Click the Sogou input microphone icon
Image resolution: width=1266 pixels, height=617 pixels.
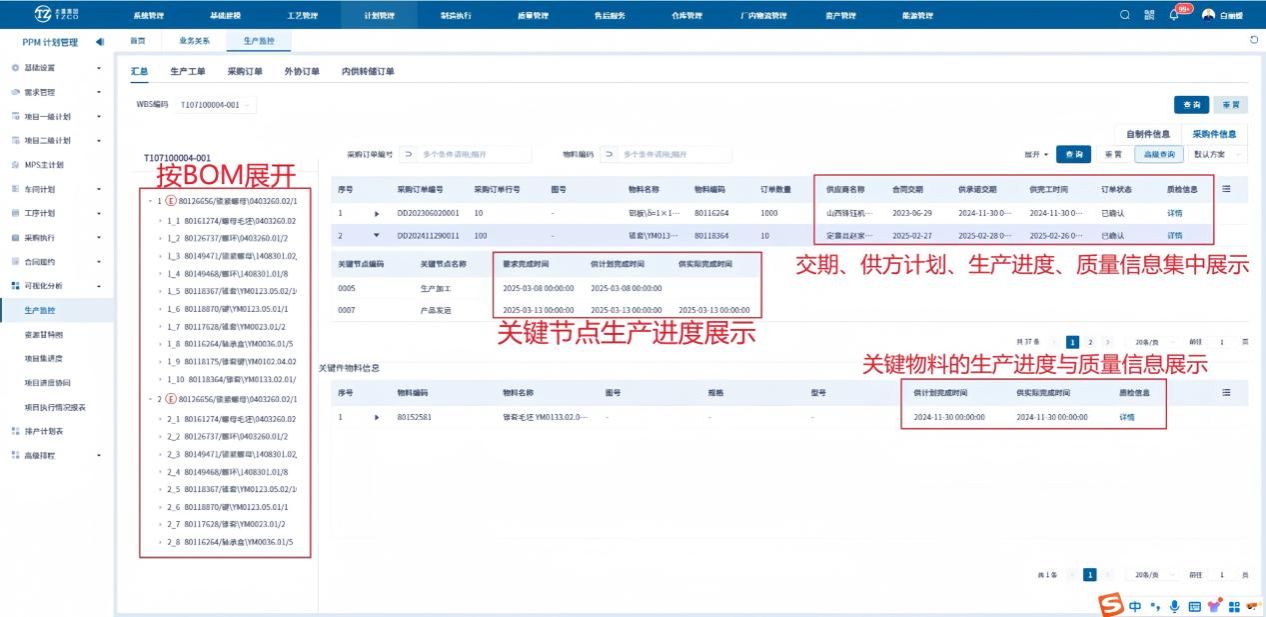click(1174, 606)
